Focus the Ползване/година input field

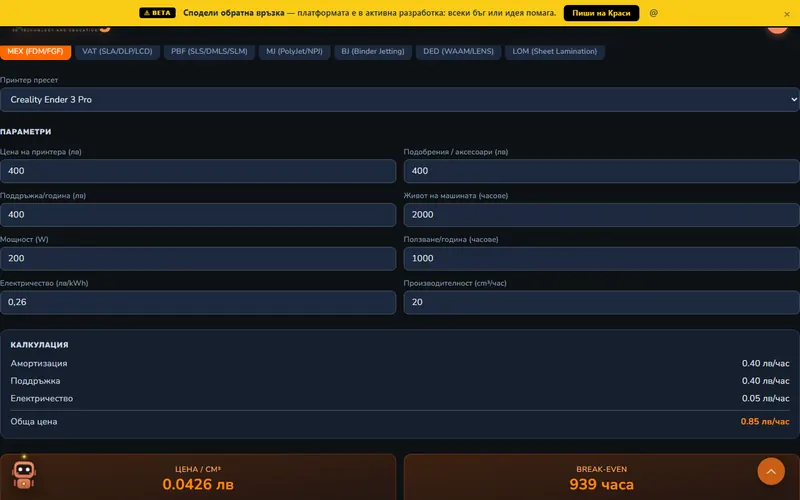click(x=602, y=259)
